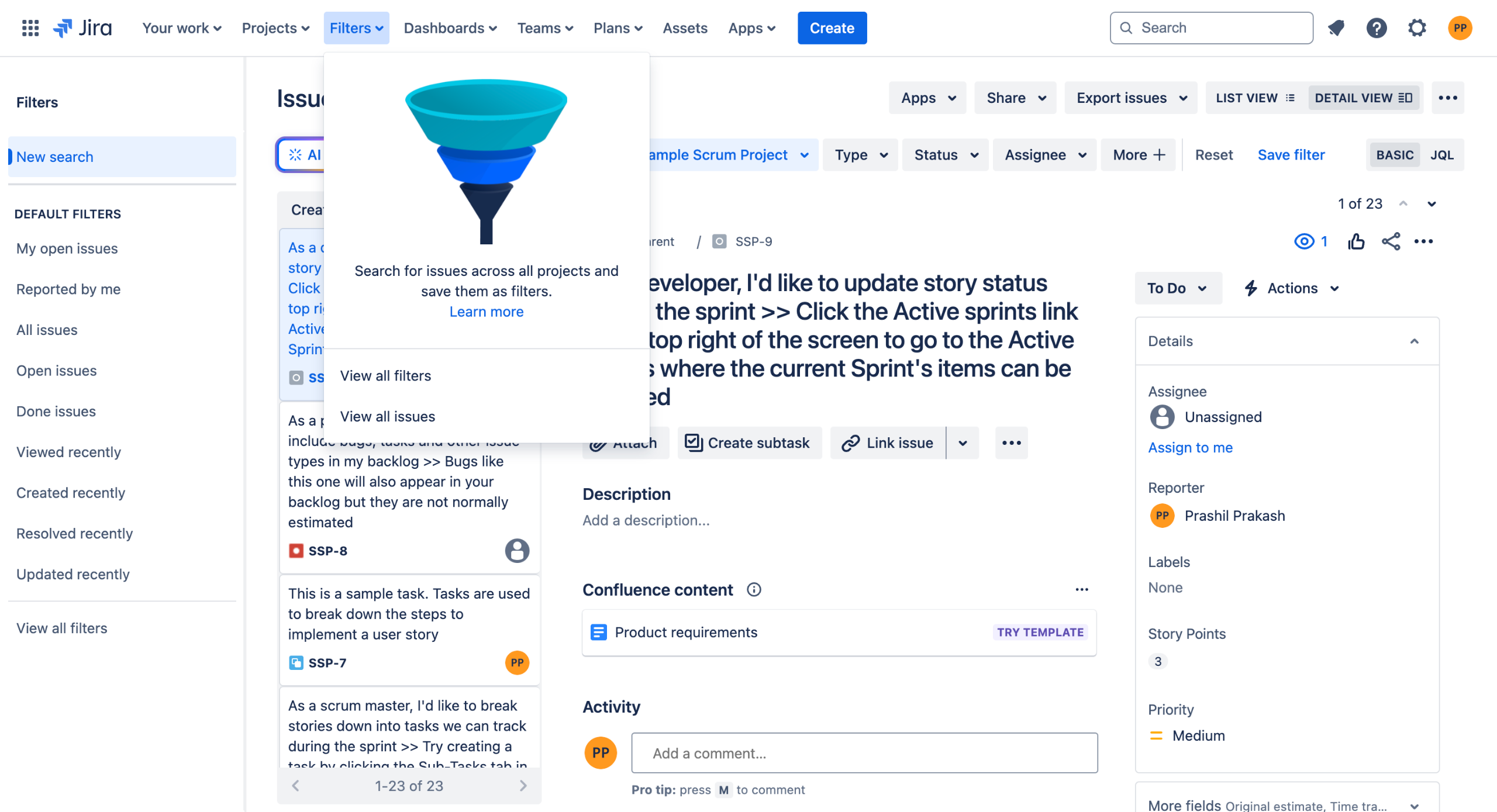The height and width of the screenshot is (812, 1497).
Task: Select View all issues in Filters menu
Action: click(x=388, y=417)
